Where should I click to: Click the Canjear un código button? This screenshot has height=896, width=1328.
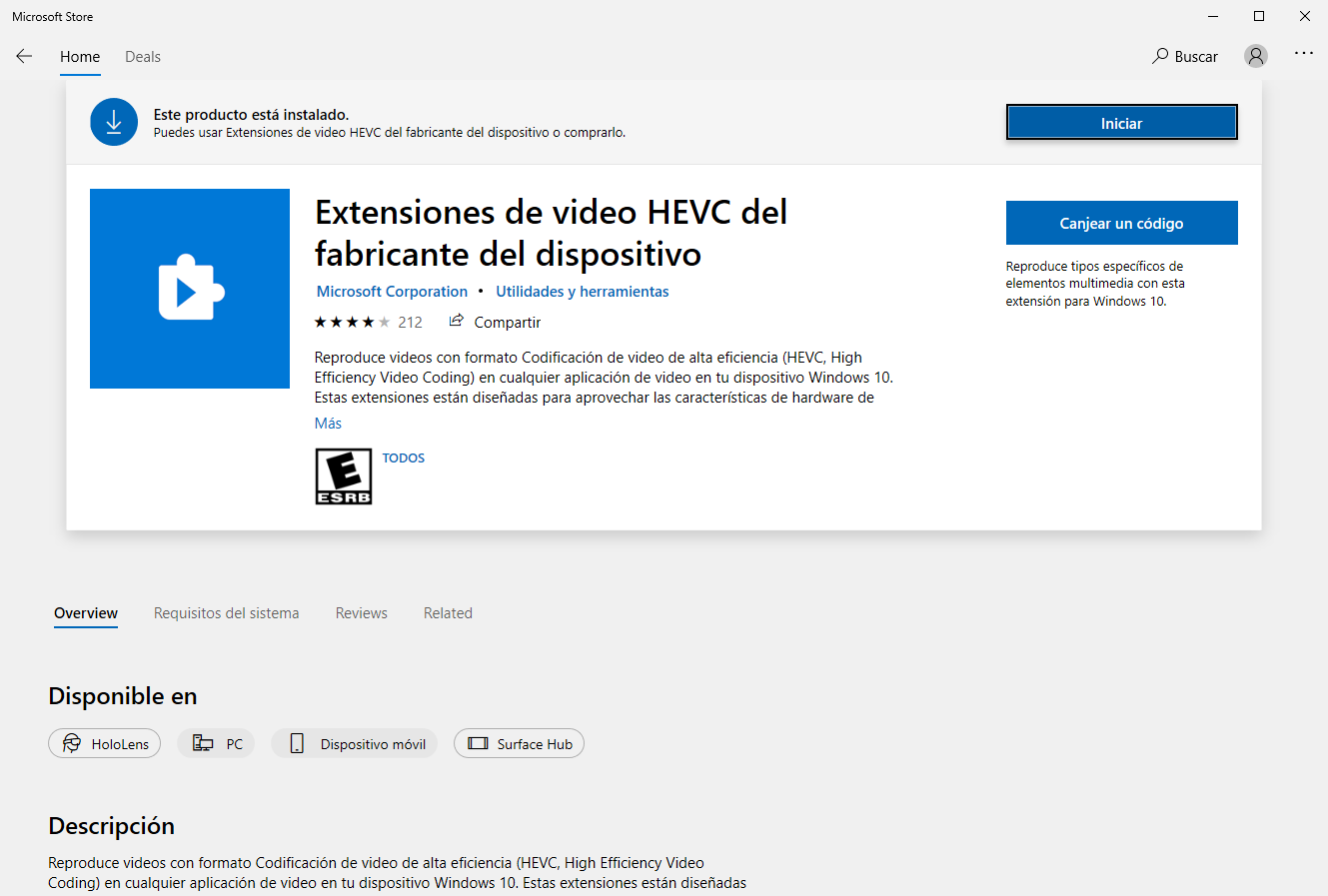1121,222
